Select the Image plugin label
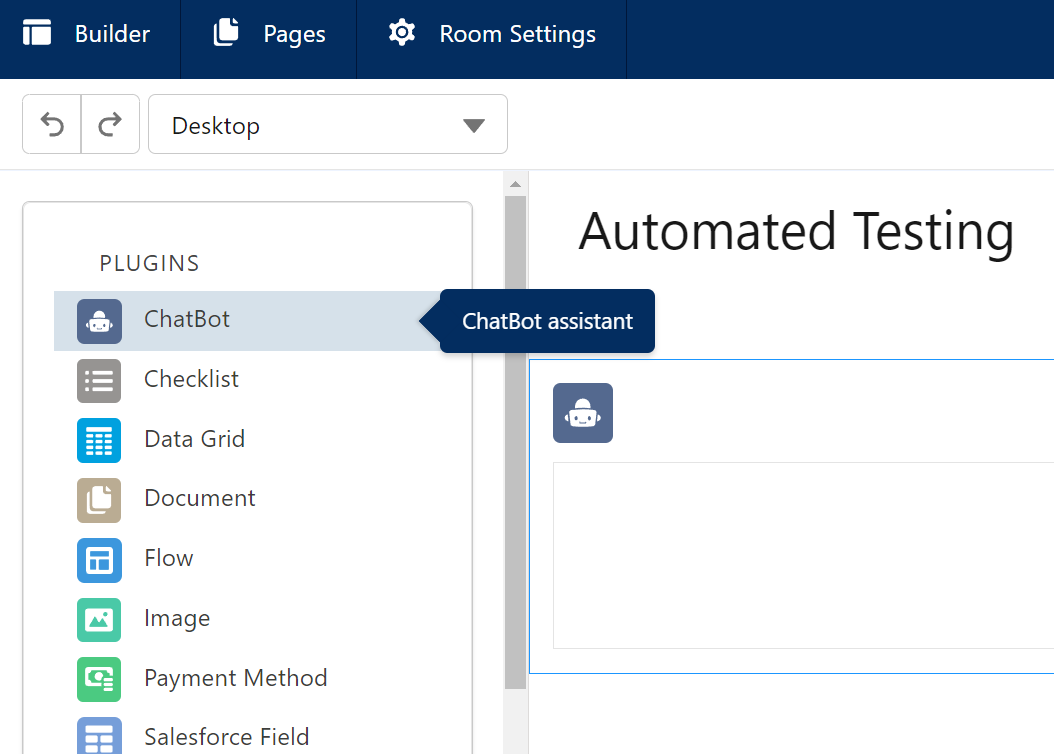The height and width of the screenshot is (754, 1054). [x=177, y=618]
